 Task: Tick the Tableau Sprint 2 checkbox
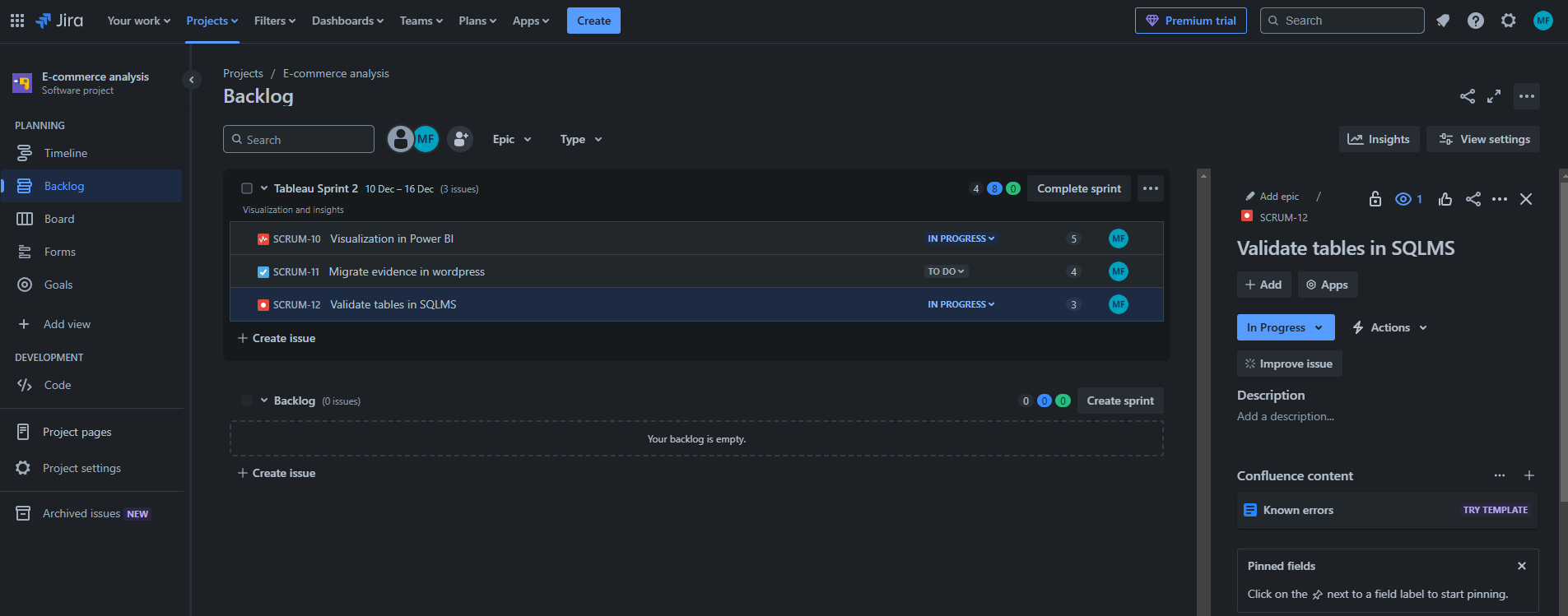pos(247,188)
